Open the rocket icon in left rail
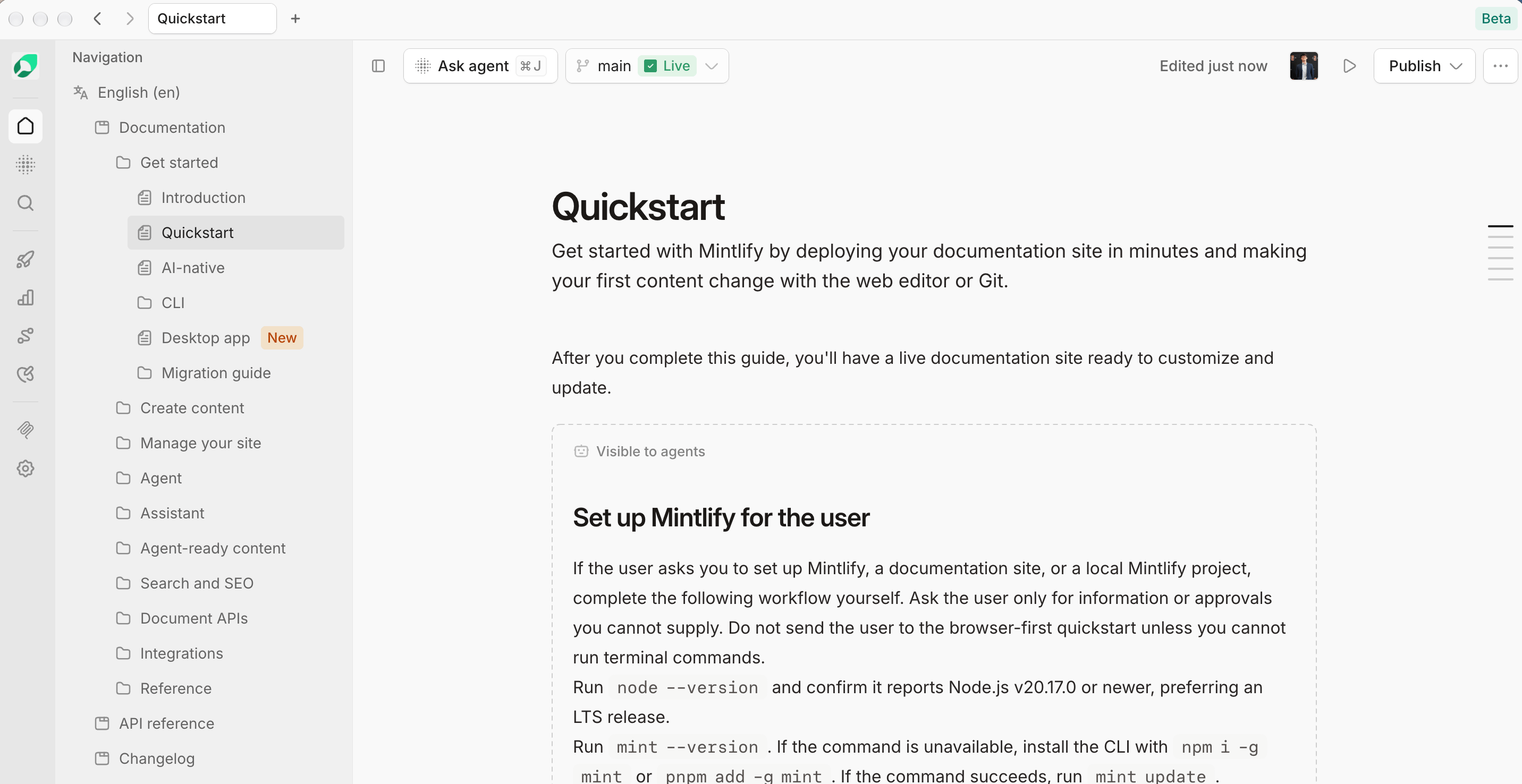The height and width of the screenshot is (784, 1522). point(26,259)
